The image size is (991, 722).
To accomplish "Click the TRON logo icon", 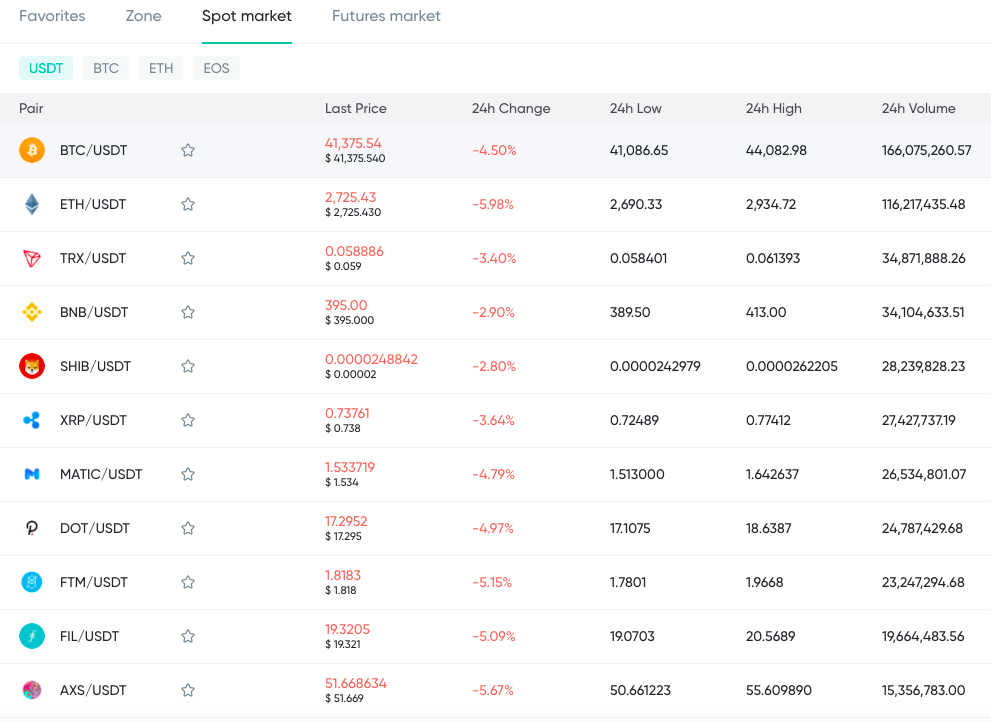I will [32, 259].
